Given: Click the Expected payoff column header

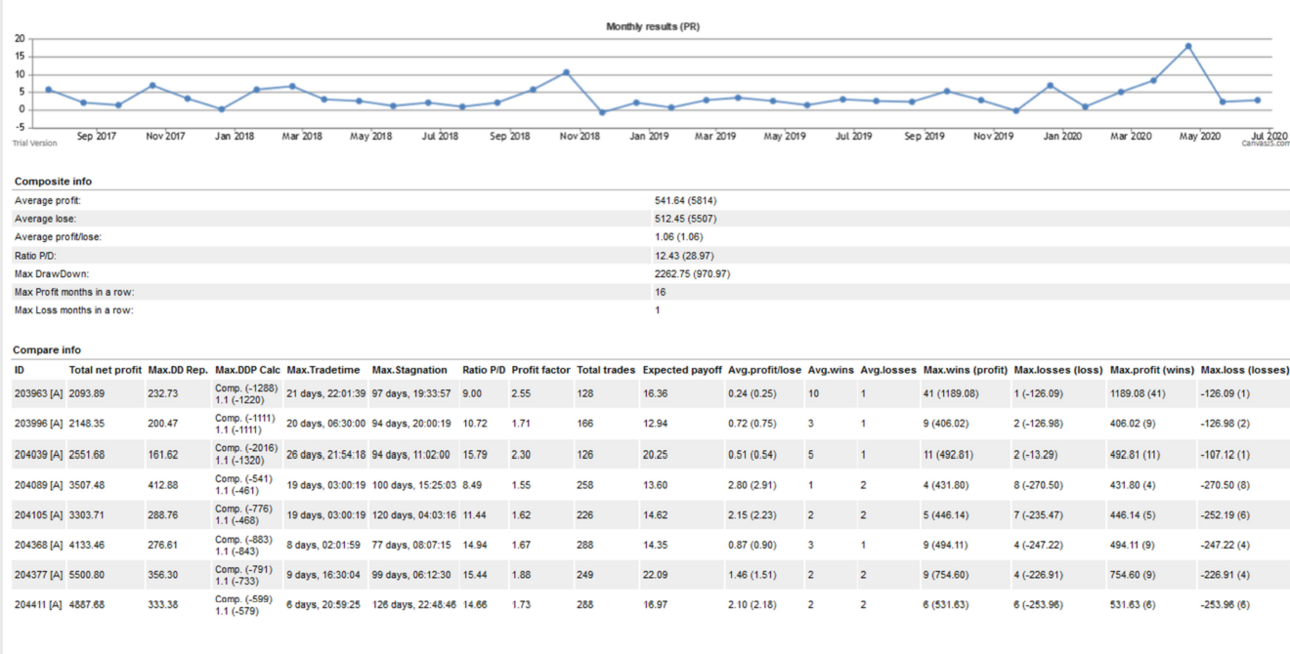Looking at the screenshot, I should (682, 370).
